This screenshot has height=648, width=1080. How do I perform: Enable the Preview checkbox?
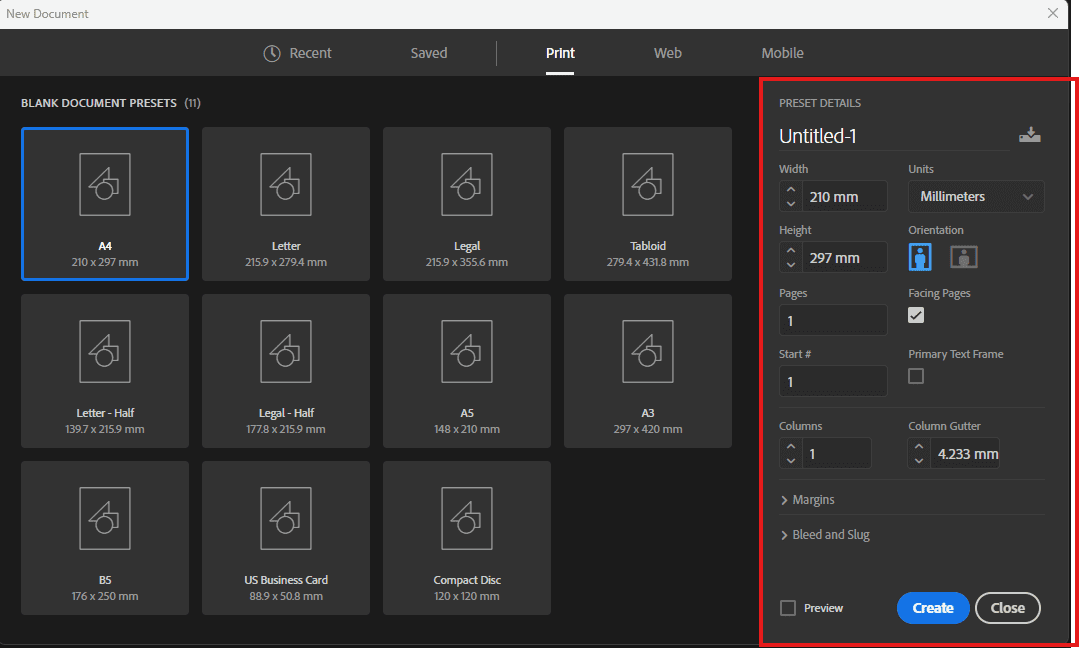pos(789,607)
